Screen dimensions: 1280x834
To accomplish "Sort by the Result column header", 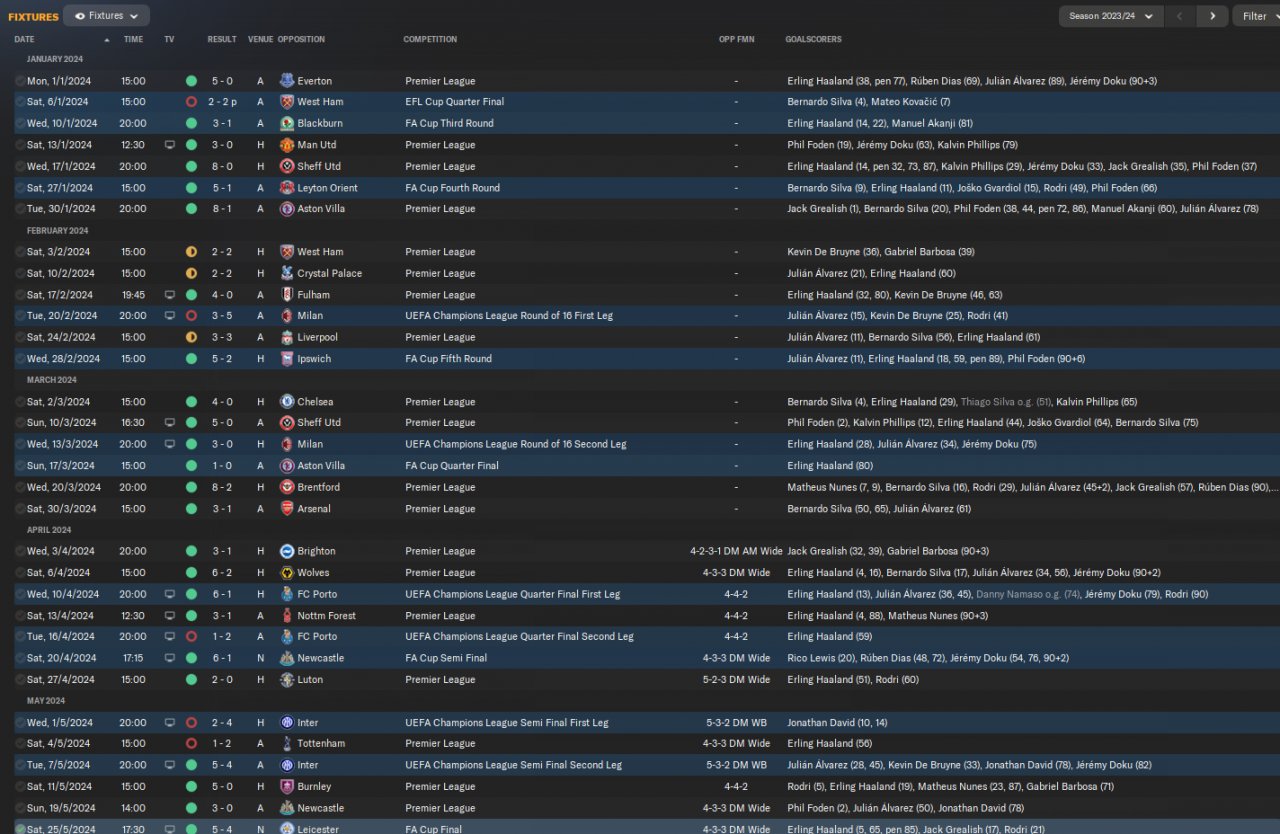I will click(222, 40).
